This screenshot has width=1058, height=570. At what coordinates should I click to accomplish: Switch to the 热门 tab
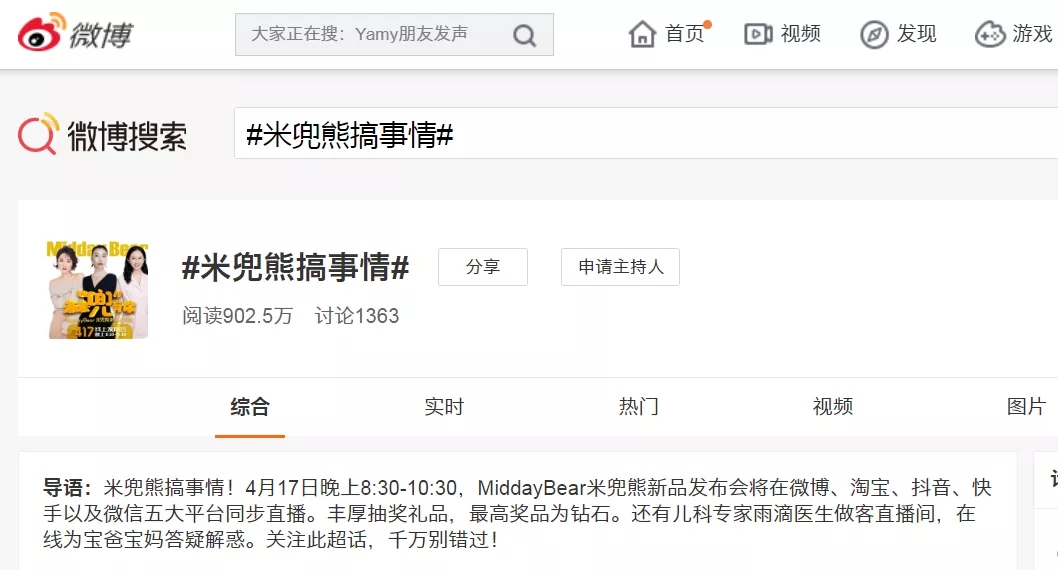click(x=639, y=407)
